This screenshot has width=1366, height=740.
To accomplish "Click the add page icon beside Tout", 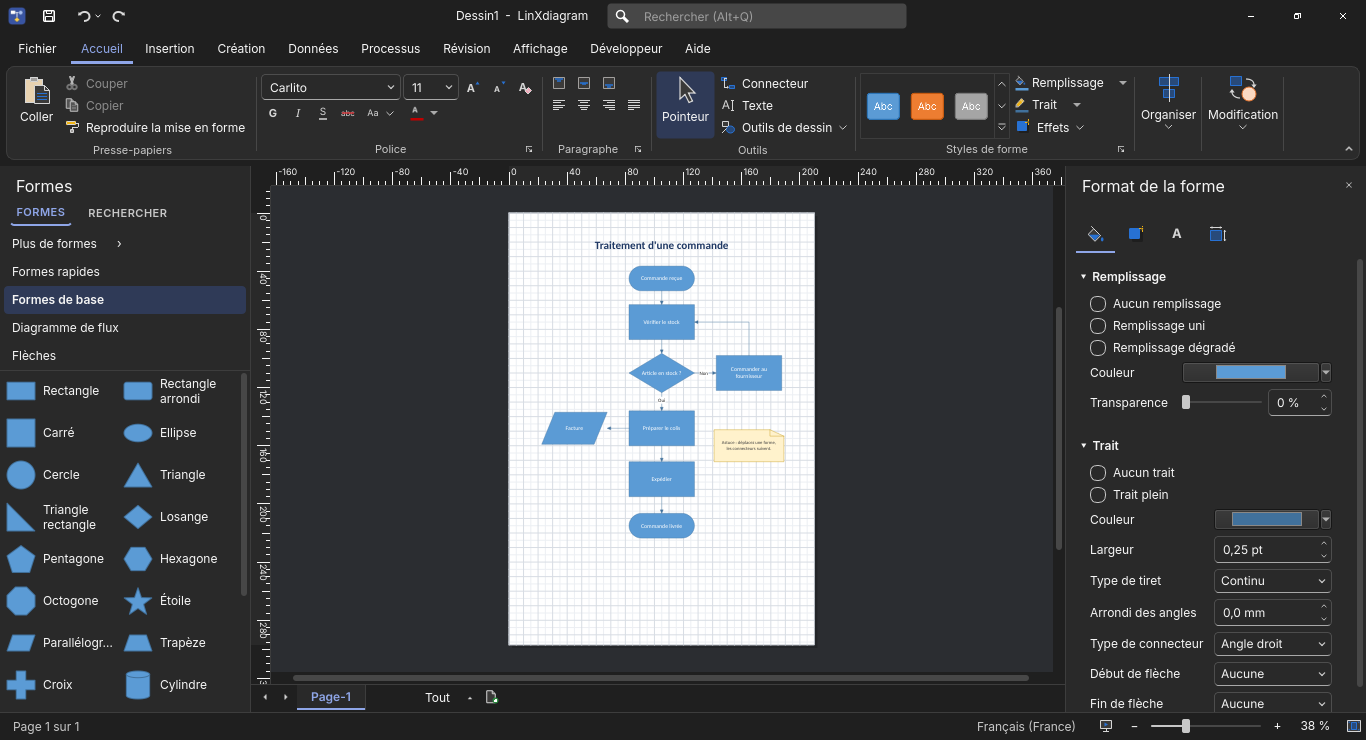I will 491,697.
